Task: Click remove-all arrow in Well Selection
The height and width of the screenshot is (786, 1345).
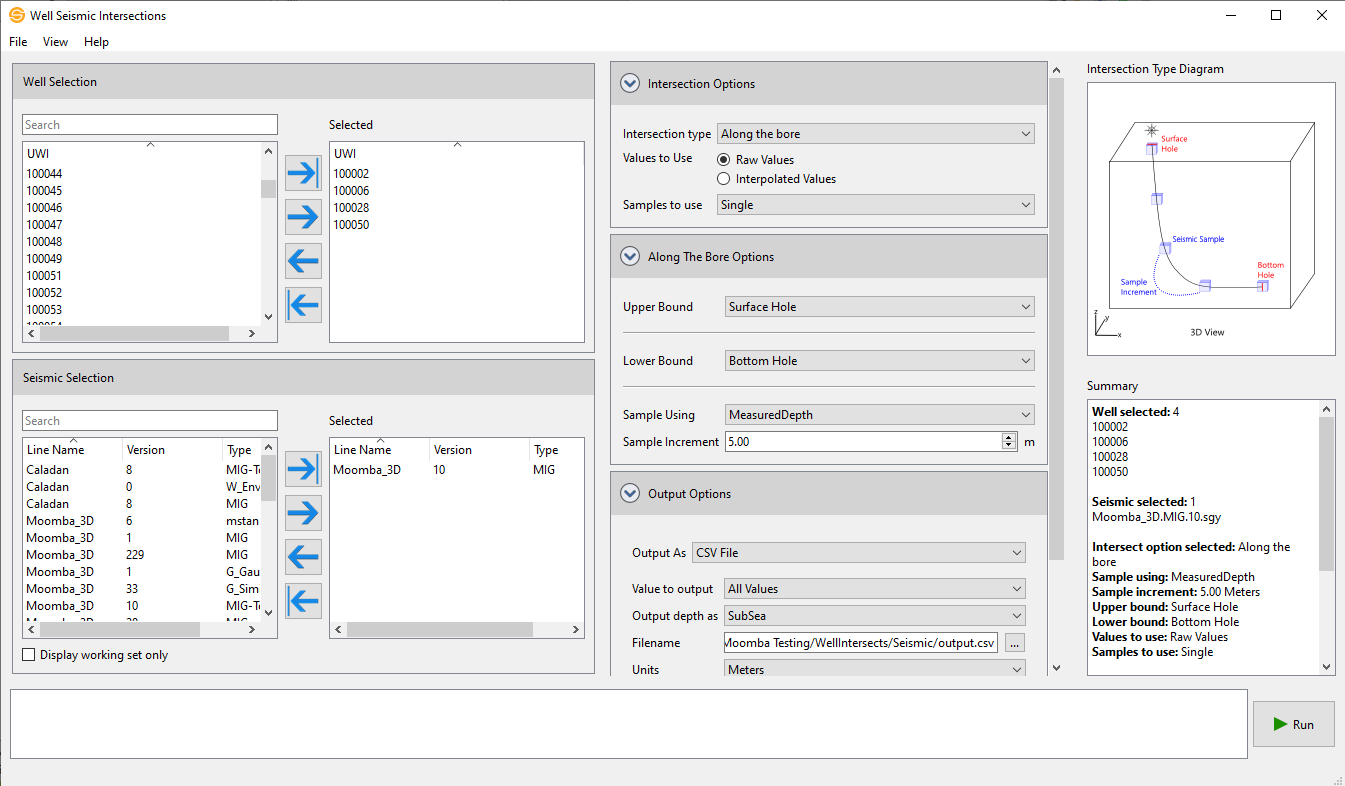Action: click(x=303, y=304)
